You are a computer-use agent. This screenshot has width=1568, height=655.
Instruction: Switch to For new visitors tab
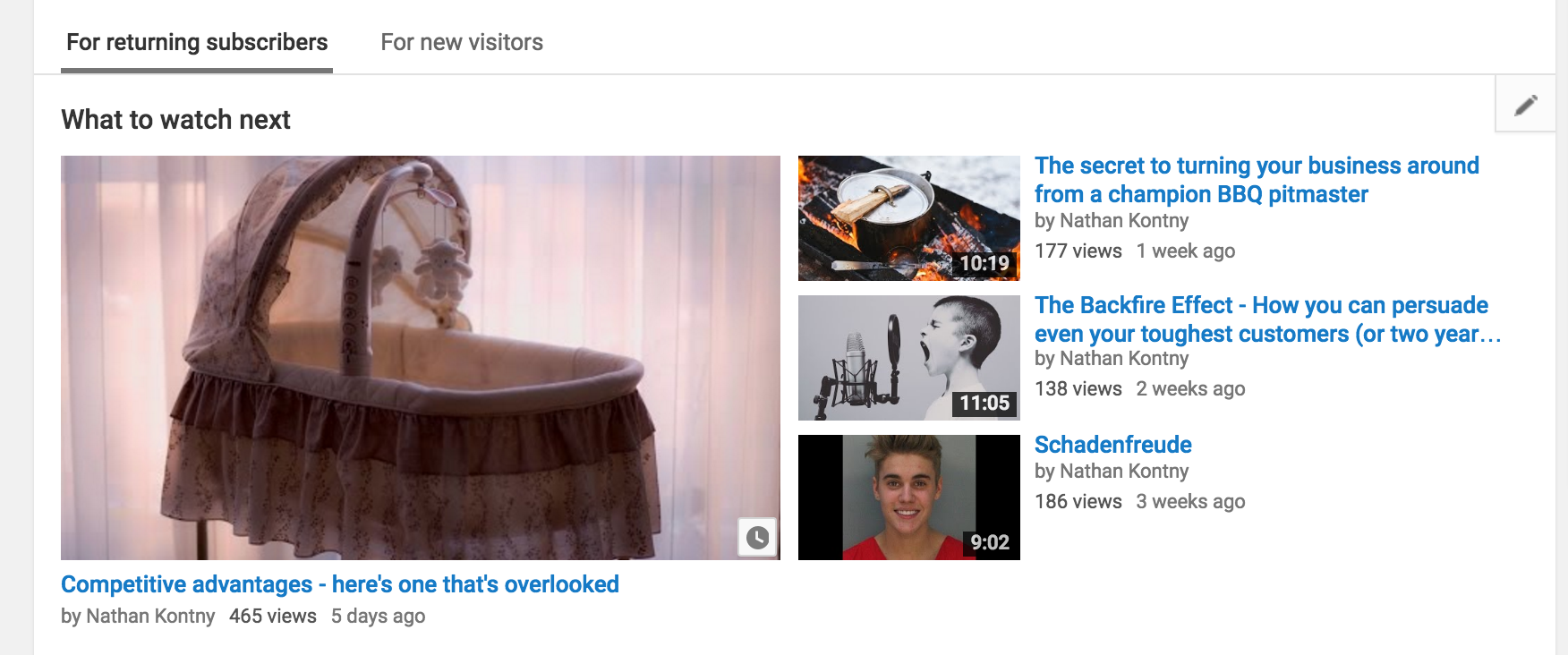pos(462,42)
